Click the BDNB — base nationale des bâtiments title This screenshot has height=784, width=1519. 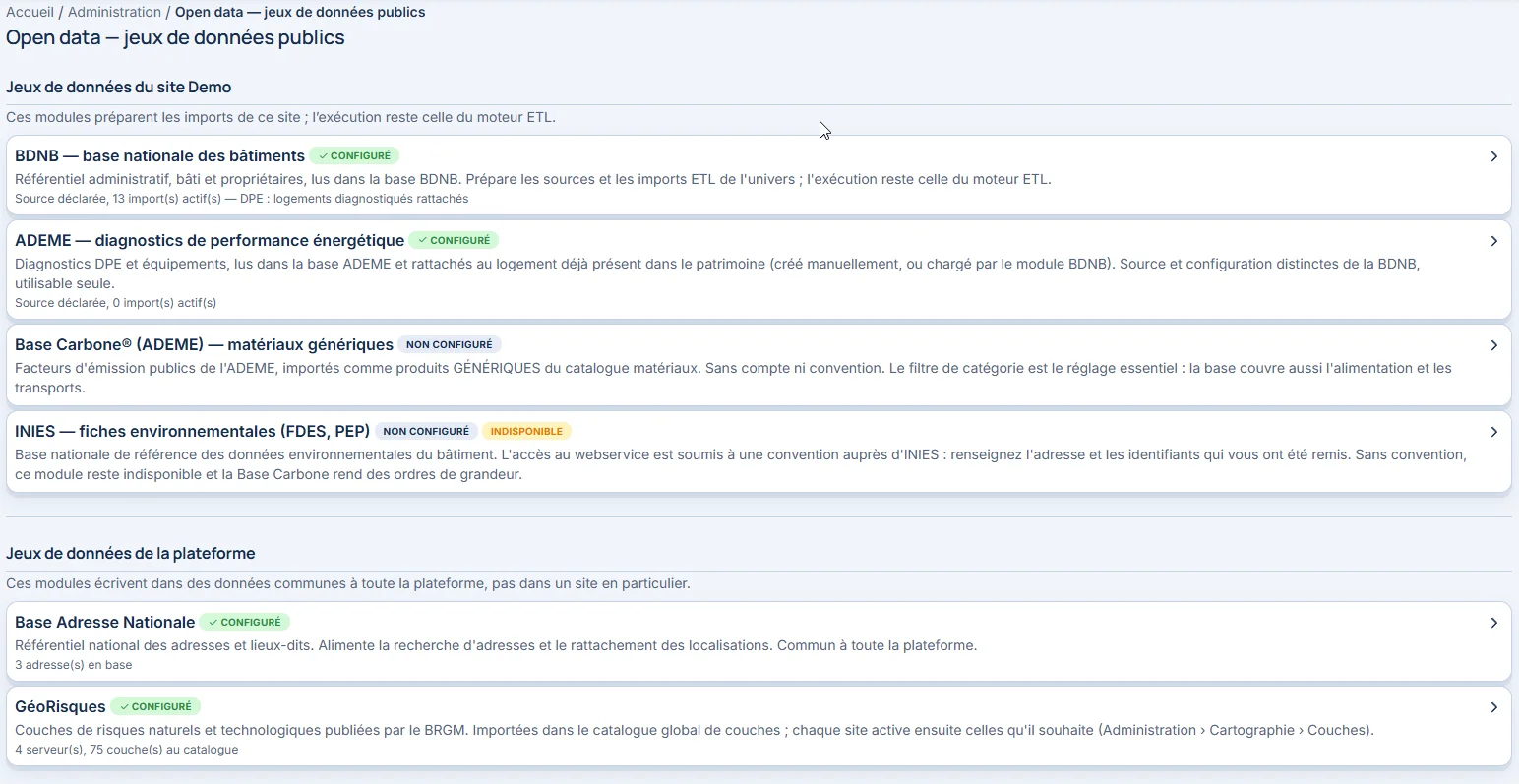(159, 155)
